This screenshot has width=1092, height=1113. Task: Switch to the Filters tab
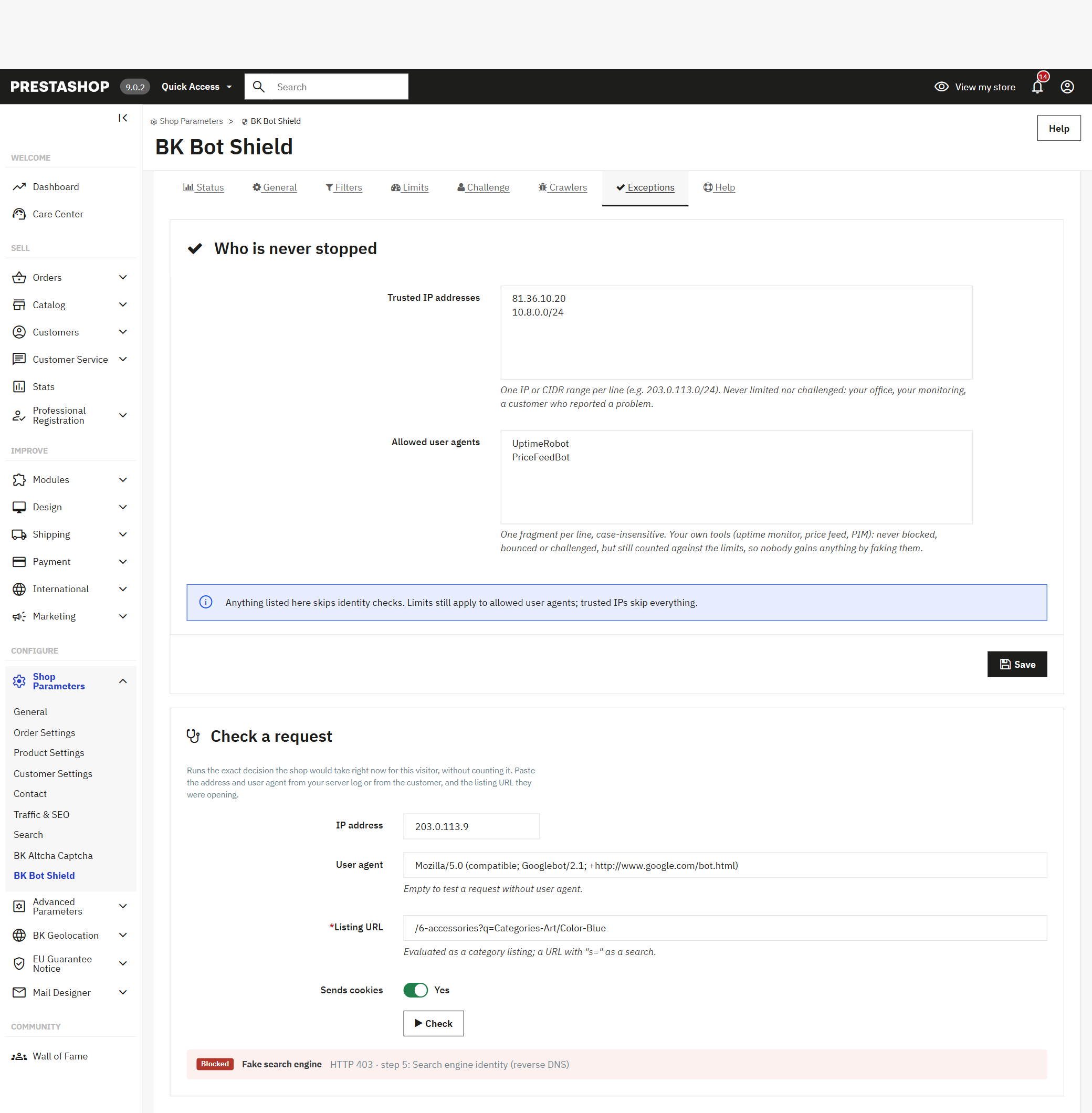point(343,187)
